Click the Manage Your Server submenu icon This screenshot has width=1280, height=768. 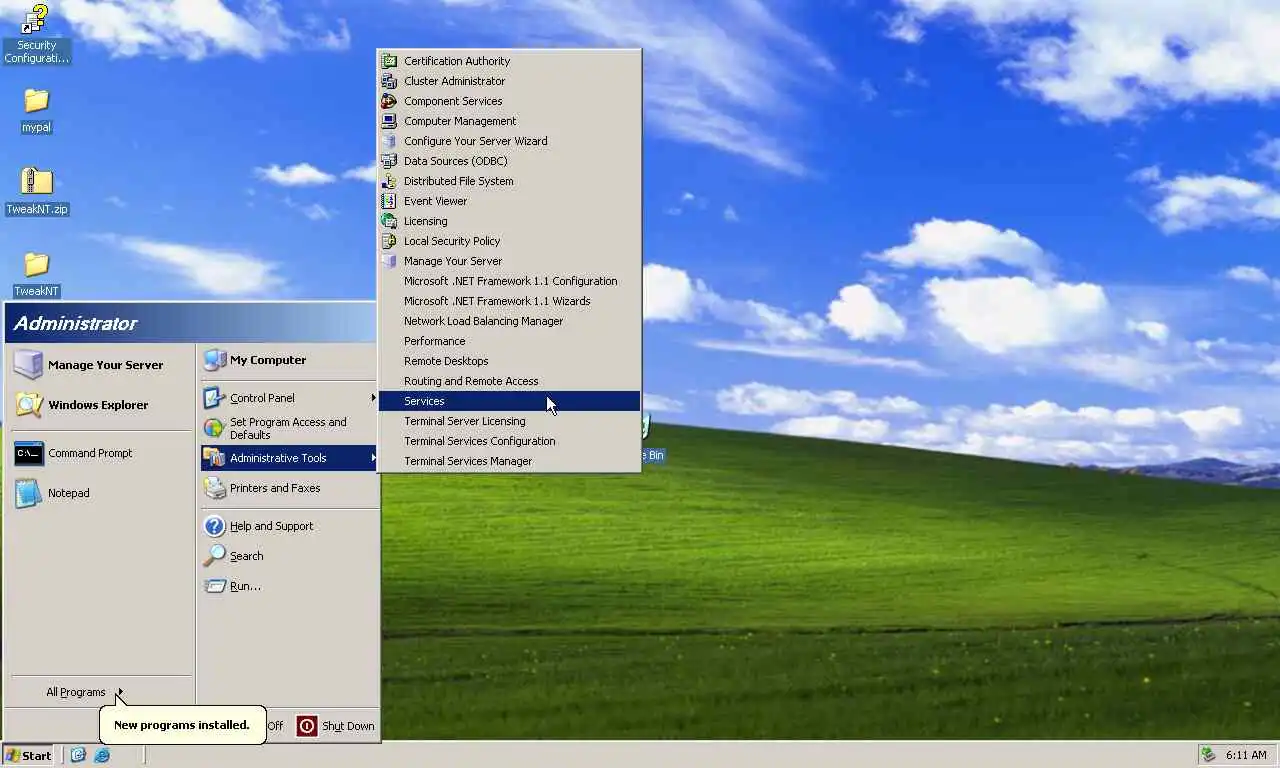389,261
